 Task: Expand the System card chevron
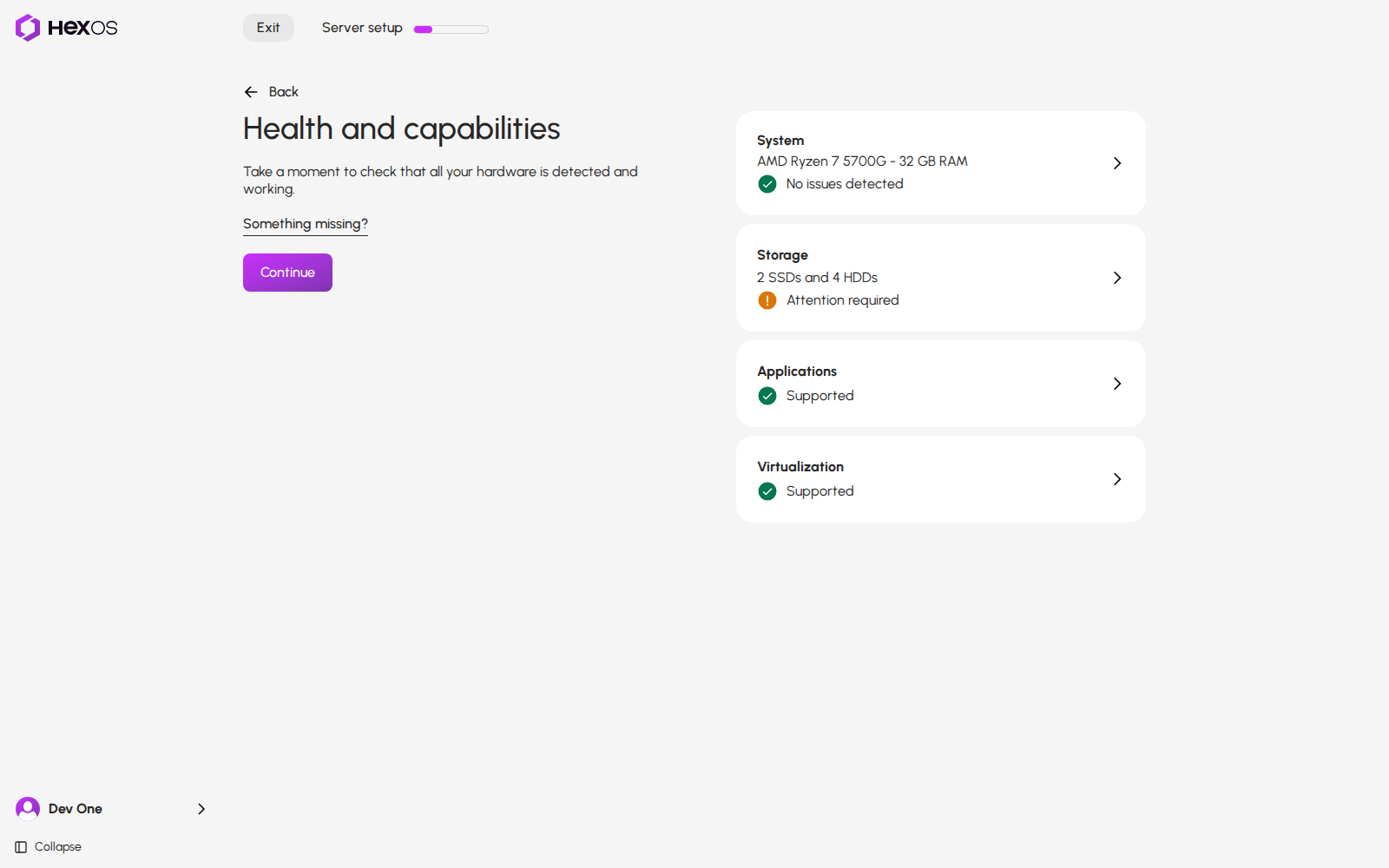pos(1117,163)
